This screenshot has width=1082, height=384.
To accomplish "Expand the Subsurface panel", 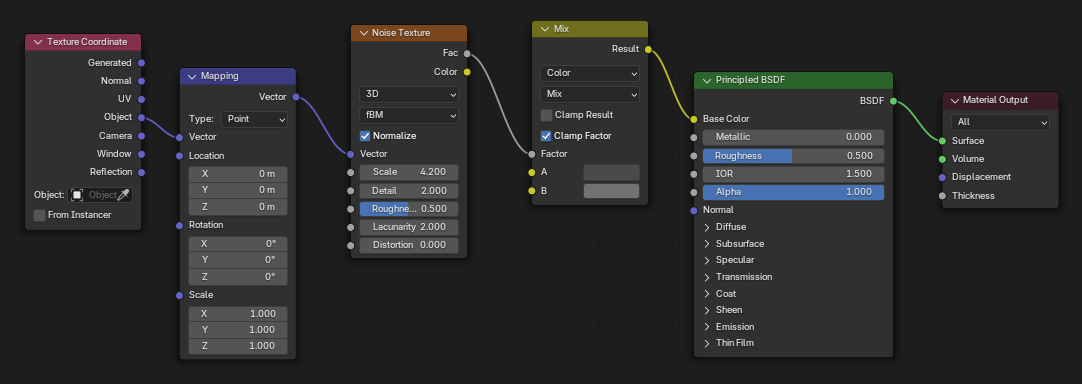I will click(x=707, y=244).
